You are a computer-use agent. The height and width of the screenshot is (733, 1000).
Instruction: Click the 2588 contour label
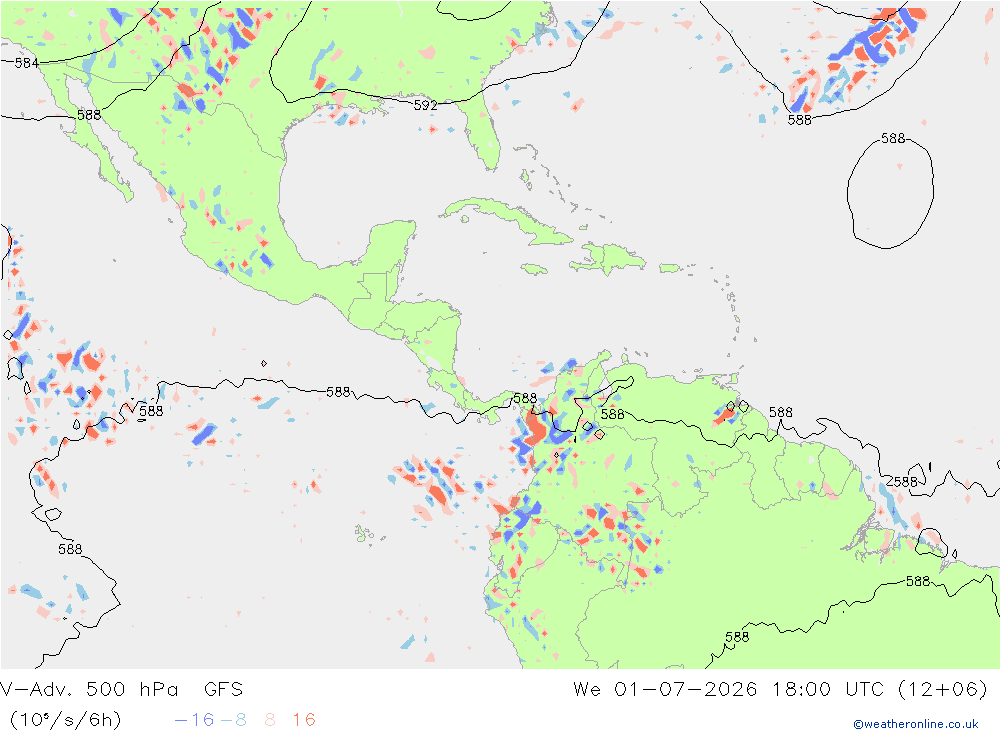click(x=901, y=482)
